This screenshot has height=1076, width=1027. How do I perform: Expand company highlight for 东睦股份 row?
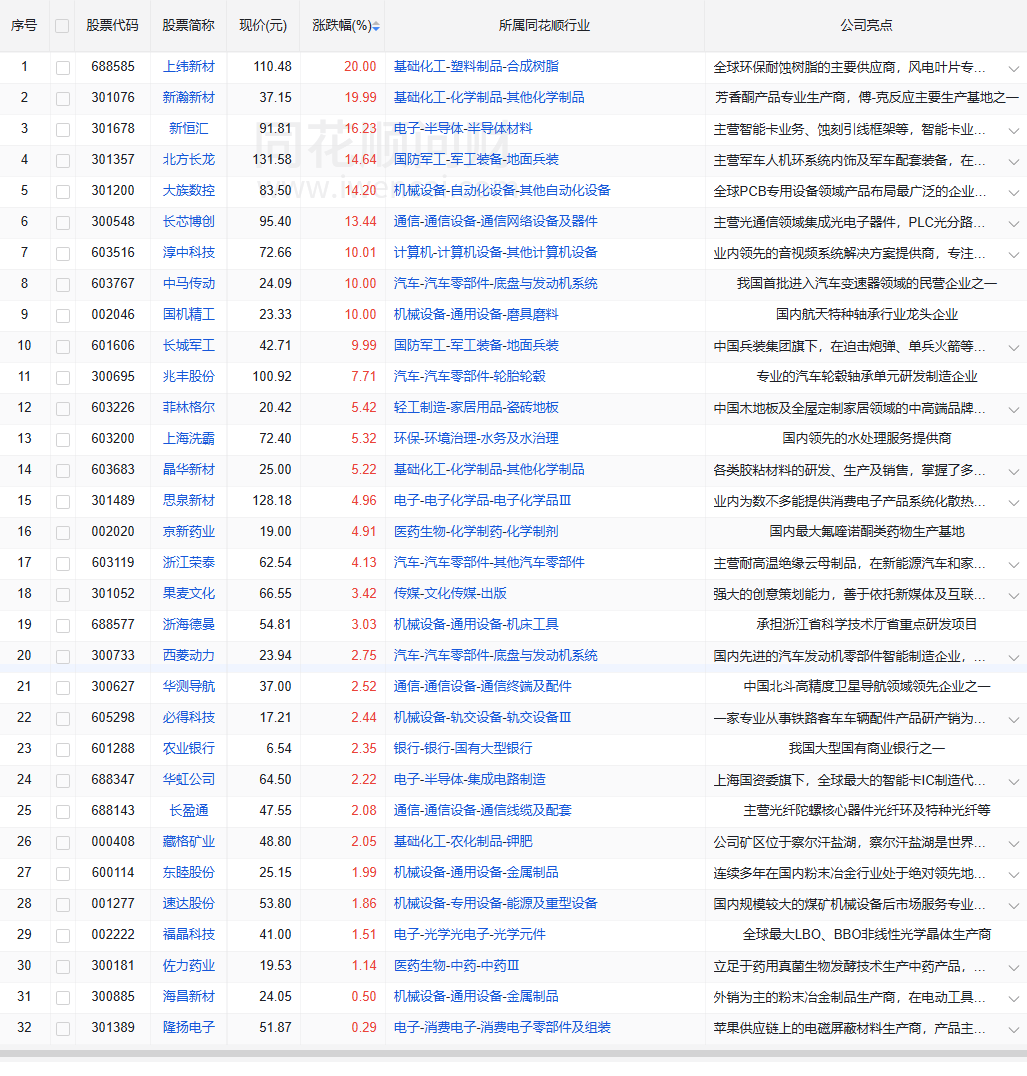[1013, 874]
